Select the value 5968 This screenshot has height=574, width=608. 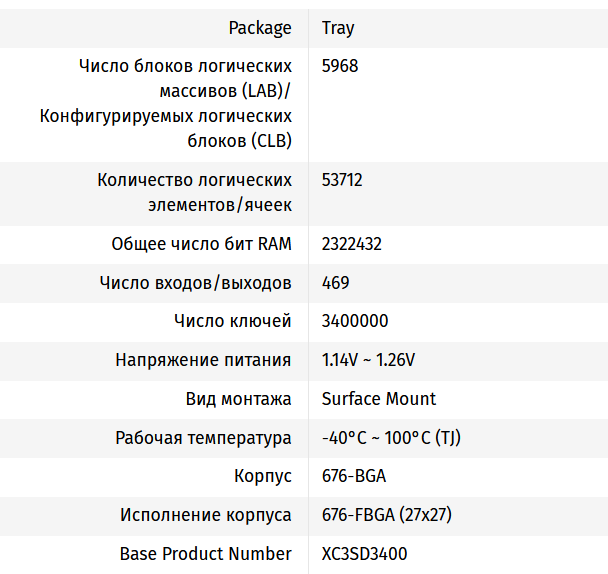point(340,66)
